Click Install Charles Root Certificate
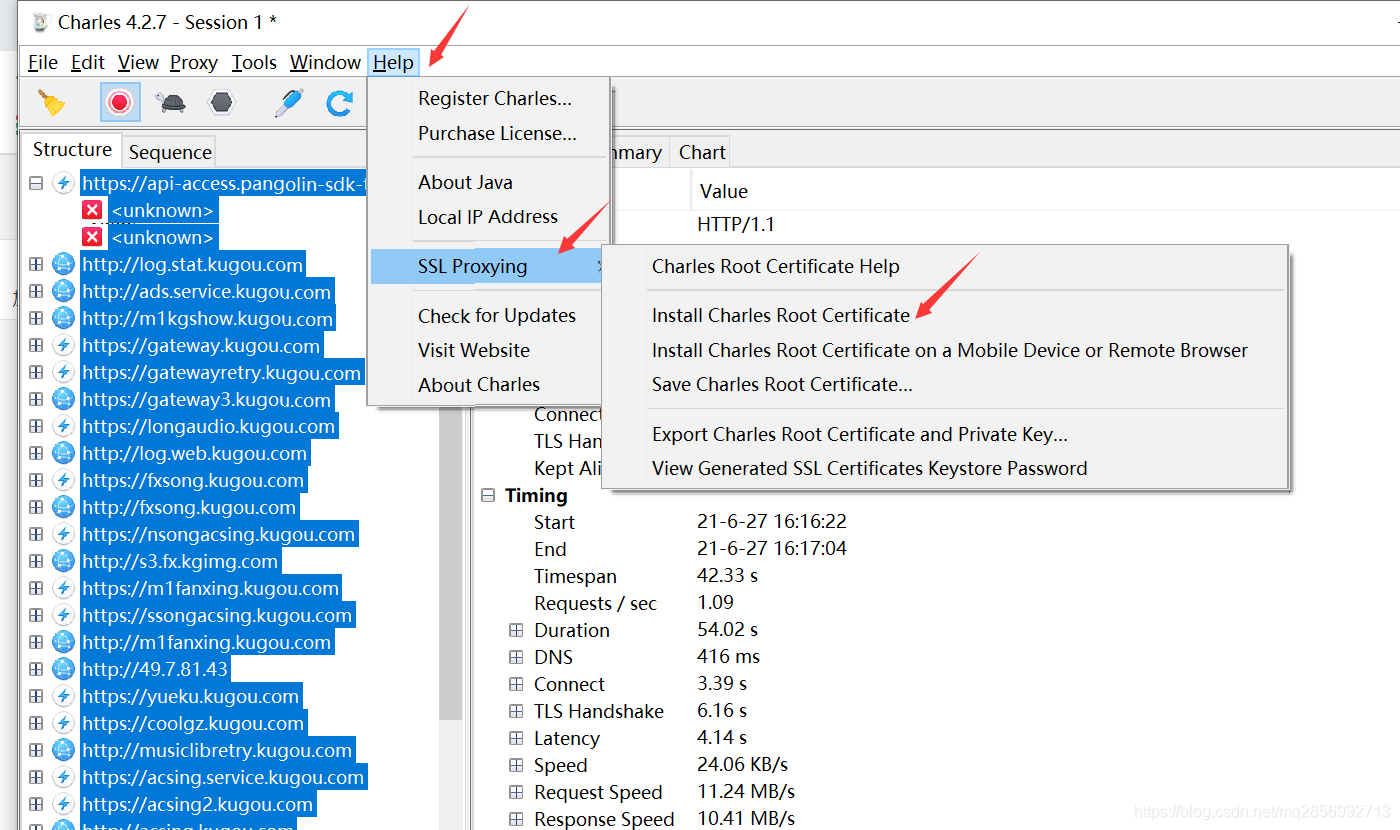This screenshot has height=830, width=1400. point(781,315)
